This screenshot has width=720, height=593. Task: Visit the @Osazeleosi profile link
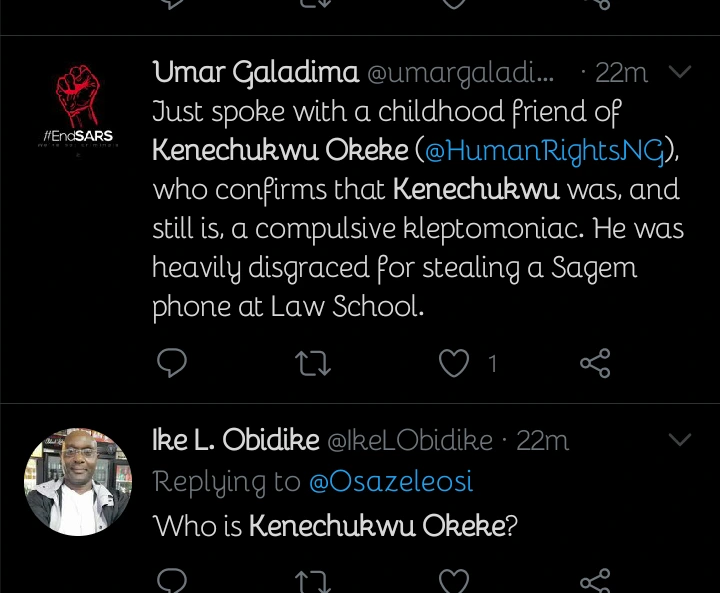(x=391, y=482)
